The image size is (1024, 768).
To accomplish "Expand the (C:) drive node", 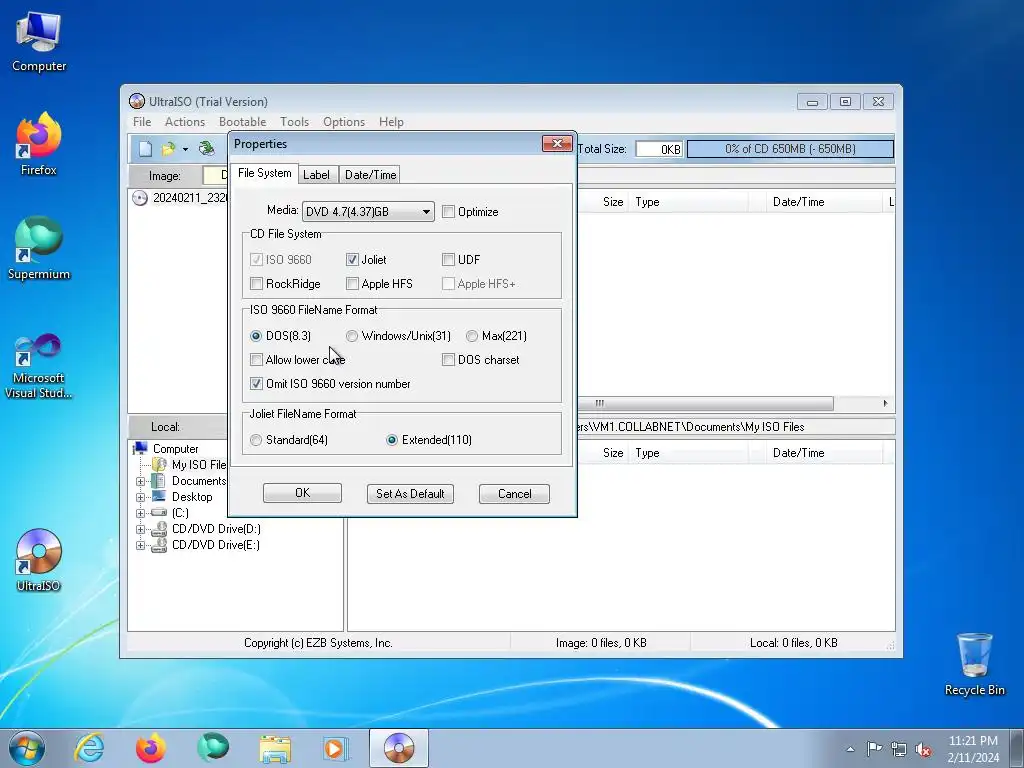I will [x=140, y=513].
